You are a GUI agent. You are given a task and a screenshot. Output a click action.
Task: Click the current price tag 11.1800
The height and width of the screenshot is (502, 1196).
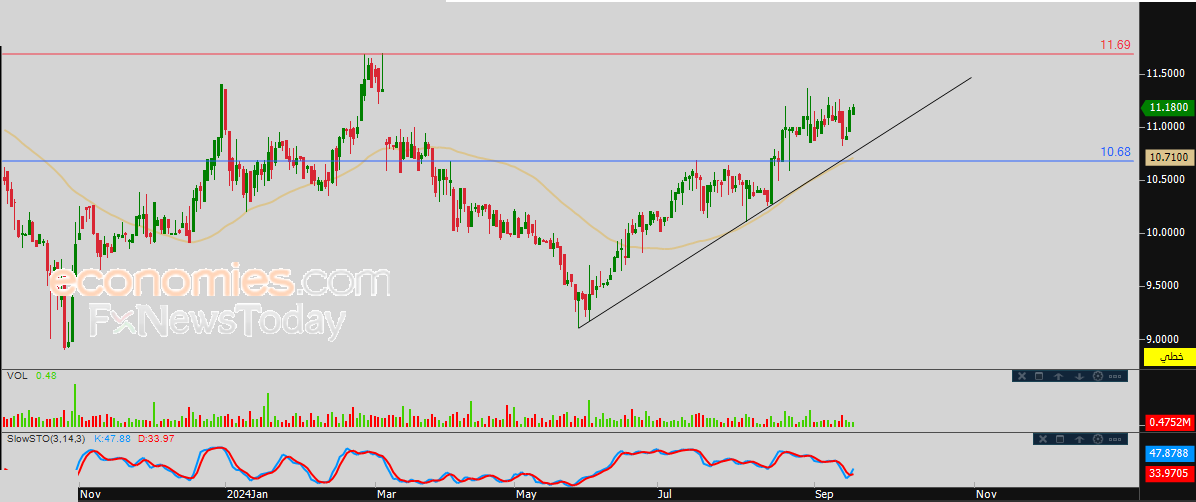point(1167,108)
